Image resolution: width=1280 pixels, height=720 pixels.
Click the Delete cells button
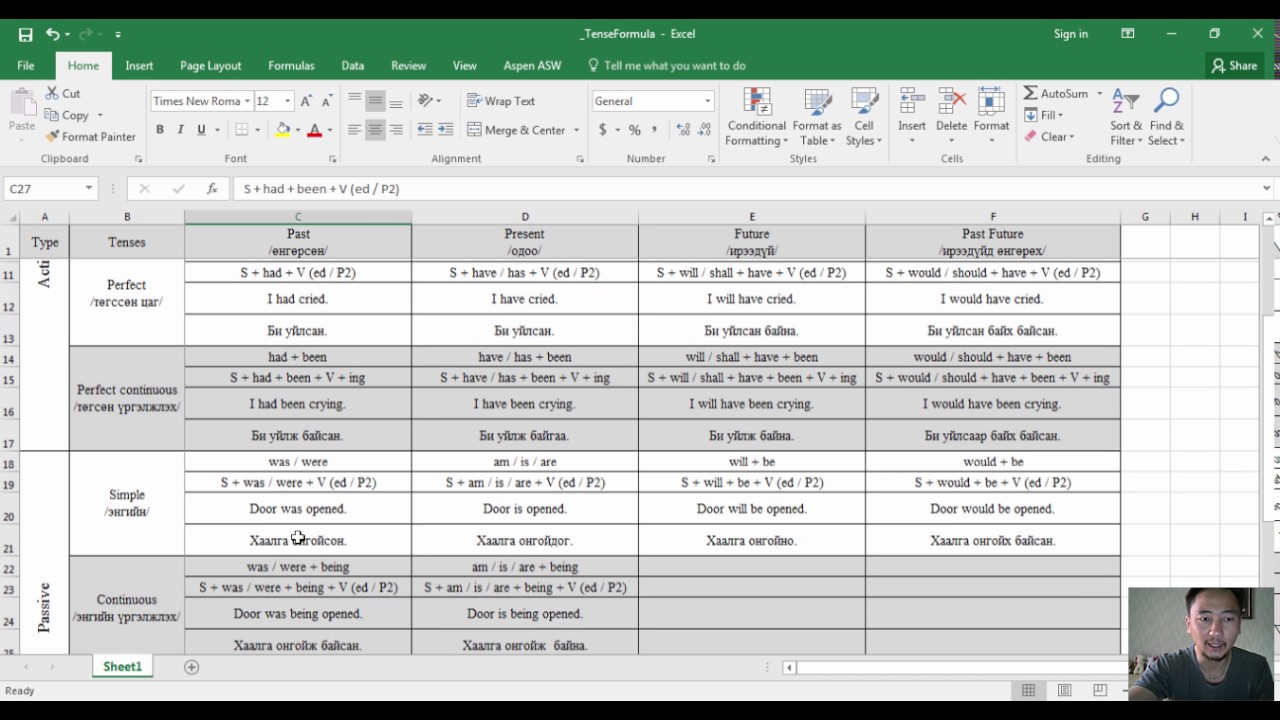click(951, 117)
